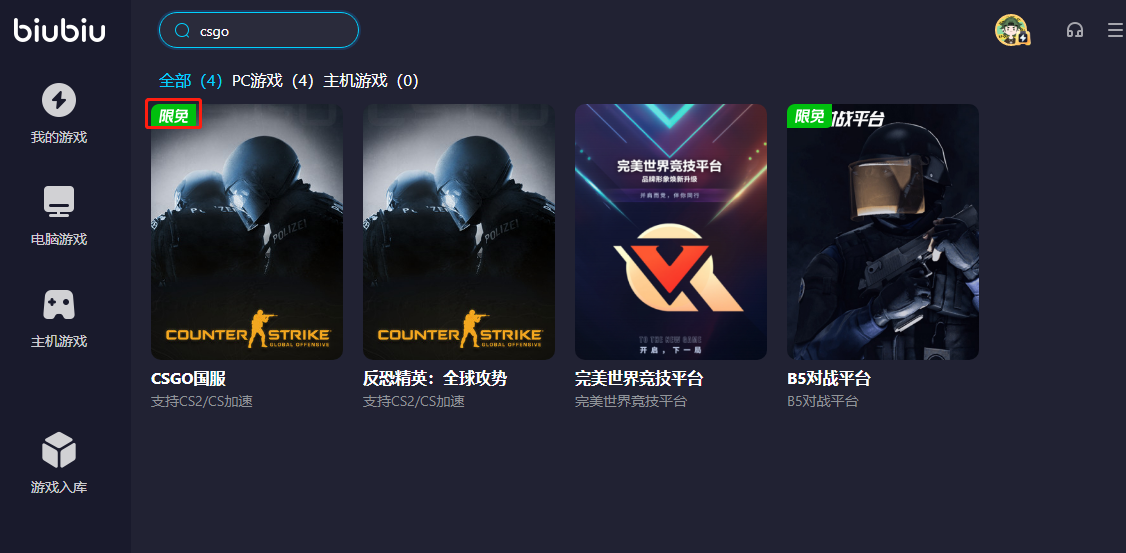Click the 完美世界竞技平台 title link
The image size is (1126, 553).
click(x=639, y=378)
